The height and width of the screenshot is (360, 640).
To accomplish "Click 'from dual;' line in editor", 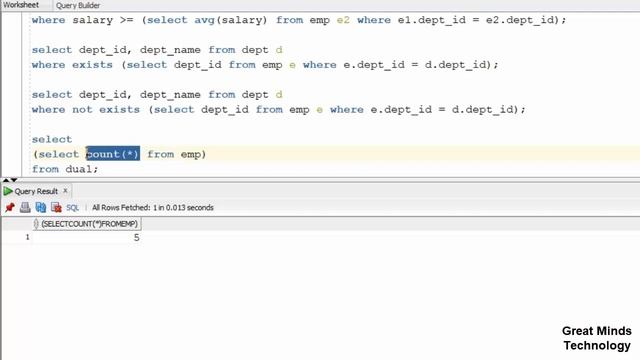I will (65, 169).
